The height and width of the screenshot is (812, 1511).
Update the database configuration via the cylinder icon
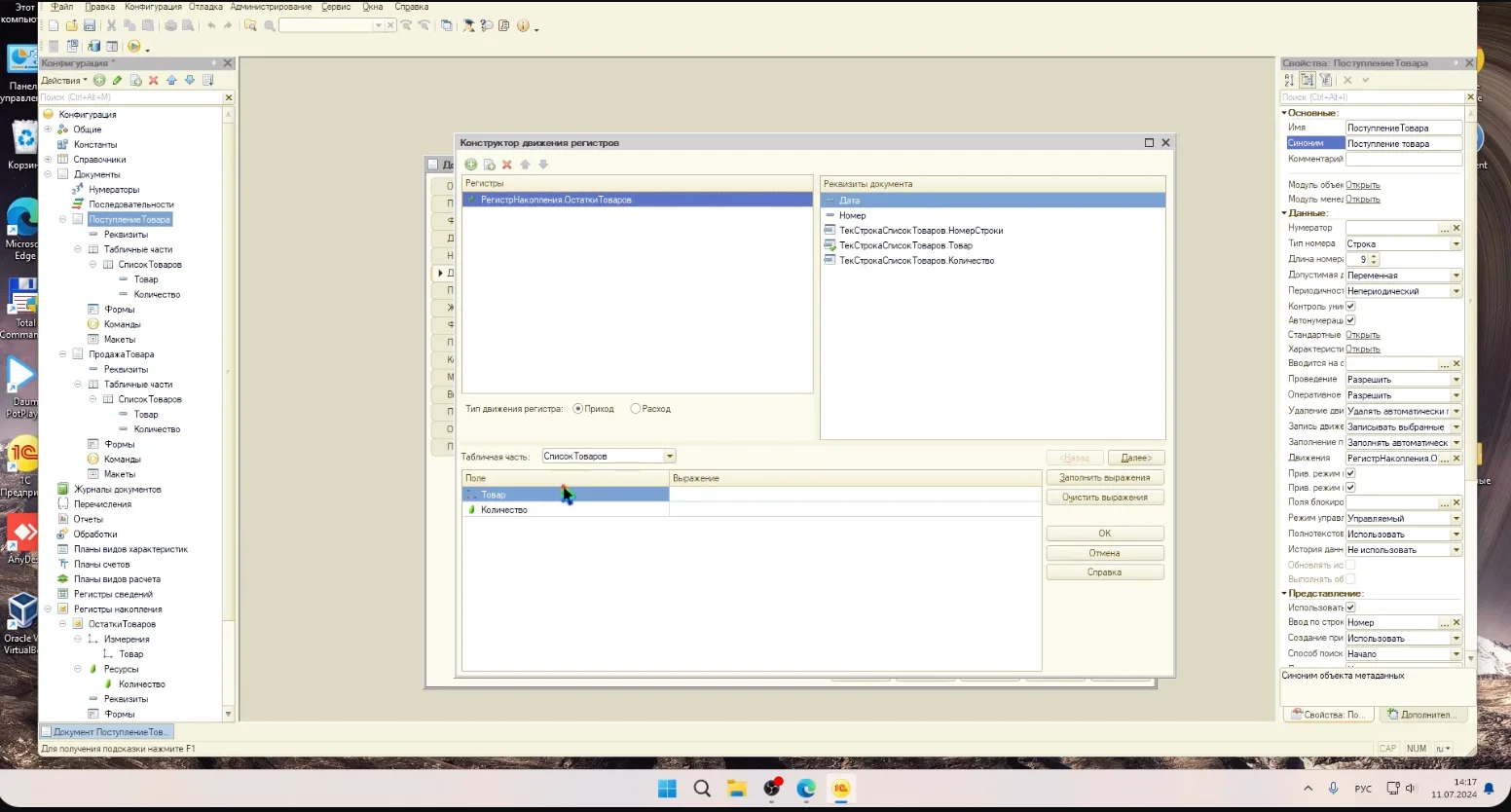pos(94,46)
